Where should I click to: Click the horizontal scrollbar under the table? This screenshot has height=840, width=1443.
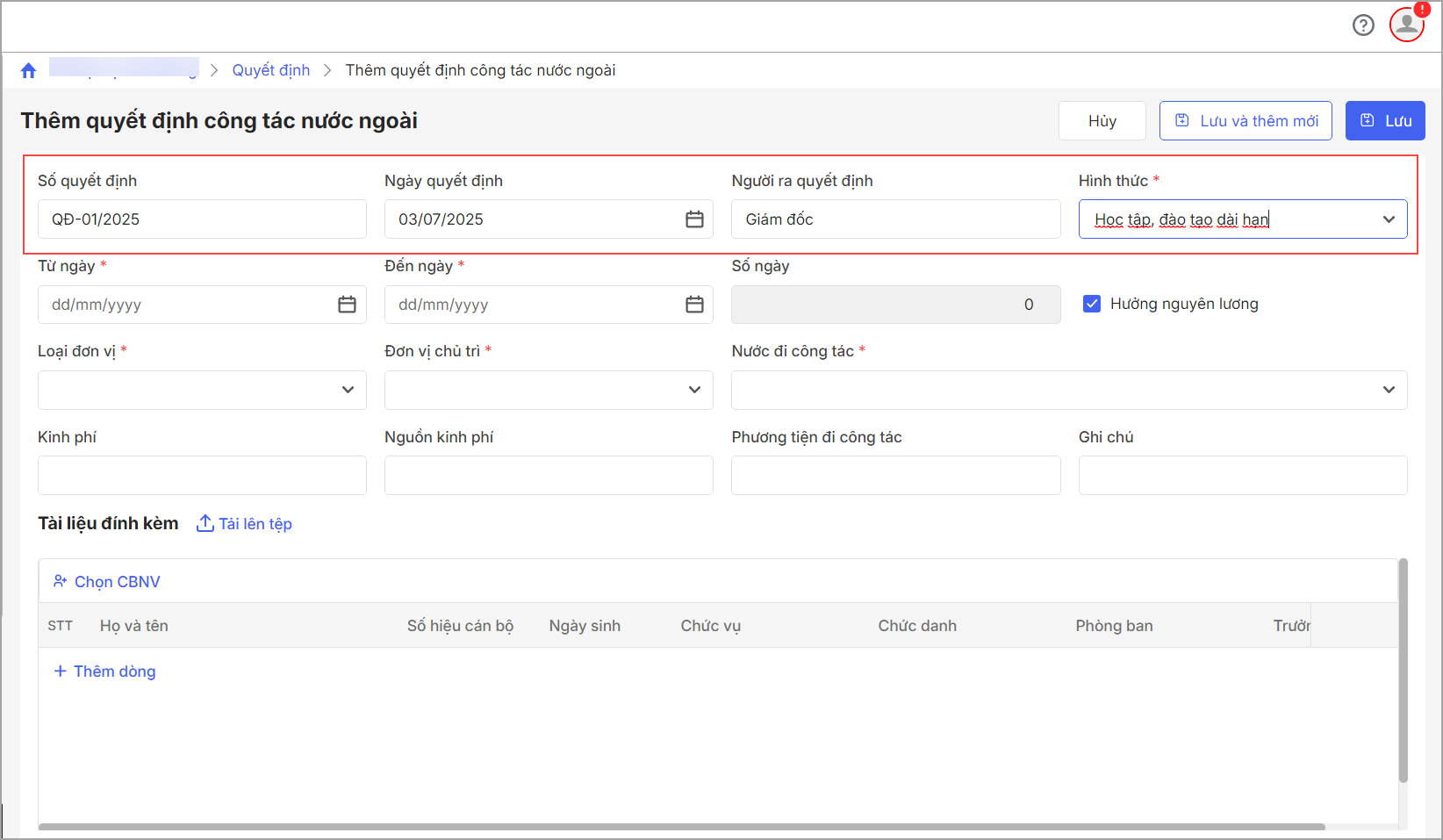point(681,827)
